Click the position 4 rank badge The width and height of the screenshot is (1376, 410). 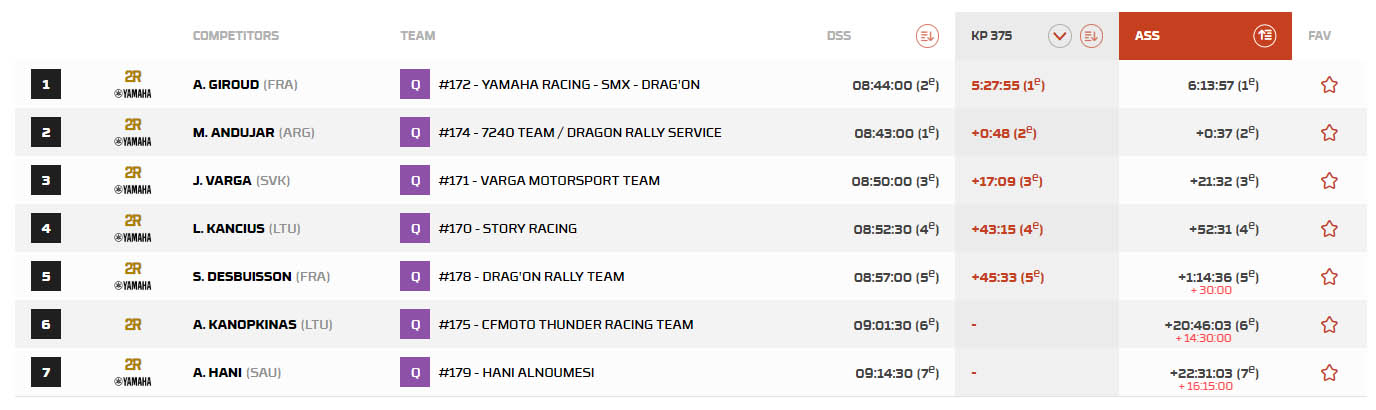point(46,229)
